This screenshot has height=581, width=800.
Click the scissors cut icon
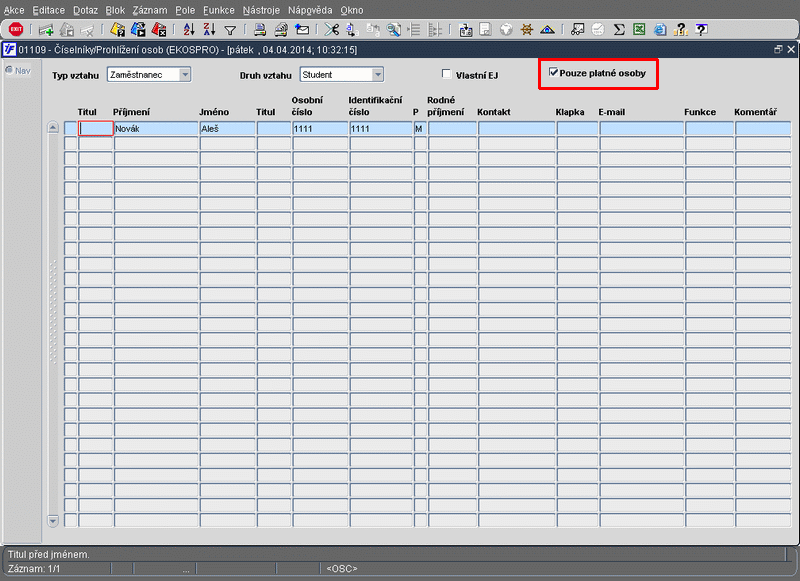(332, 30)
